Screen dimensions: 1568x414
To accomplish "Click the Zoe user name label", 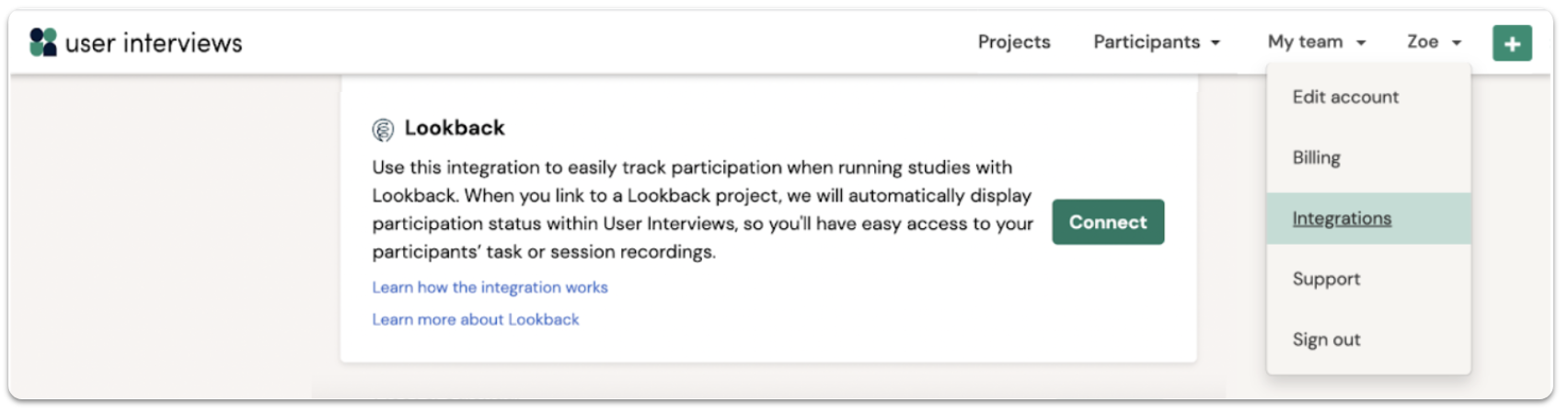I will [x=1423, y=41].
